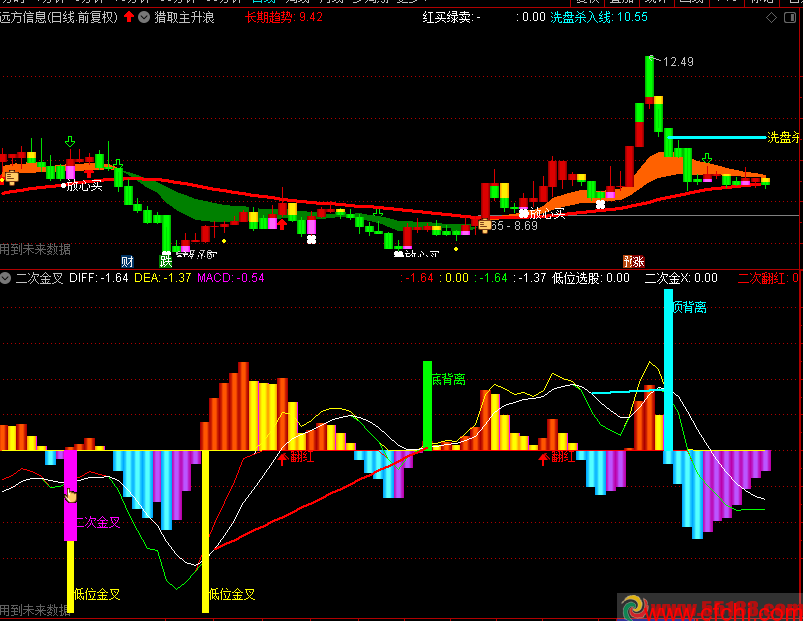This screenshot has height=621, width=803.
Task: Click the magenta 二次金叉 label text
Action: click(x=99, y=522)
